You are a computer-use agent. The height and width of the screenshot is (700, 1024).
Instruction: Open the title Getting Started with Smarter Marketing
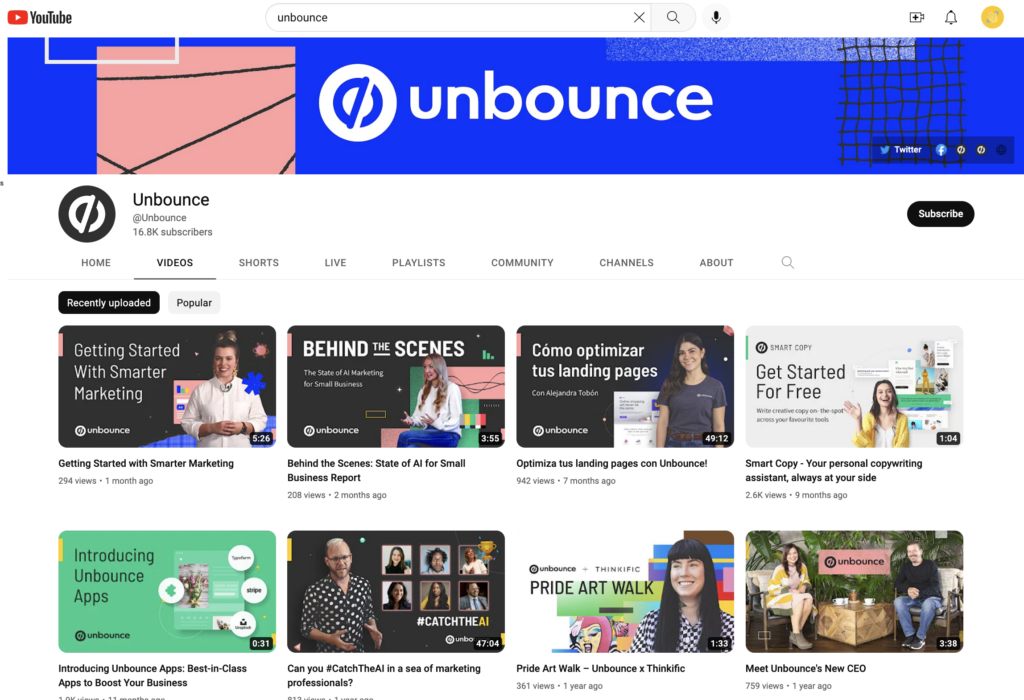[x=146, y=463]
